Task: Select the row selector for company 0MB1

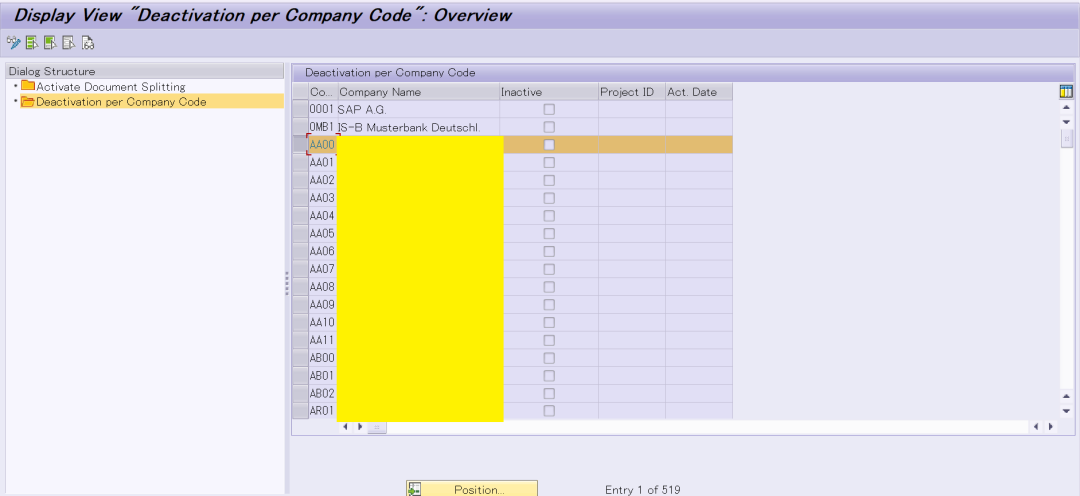Action: [x=300, y=127]
